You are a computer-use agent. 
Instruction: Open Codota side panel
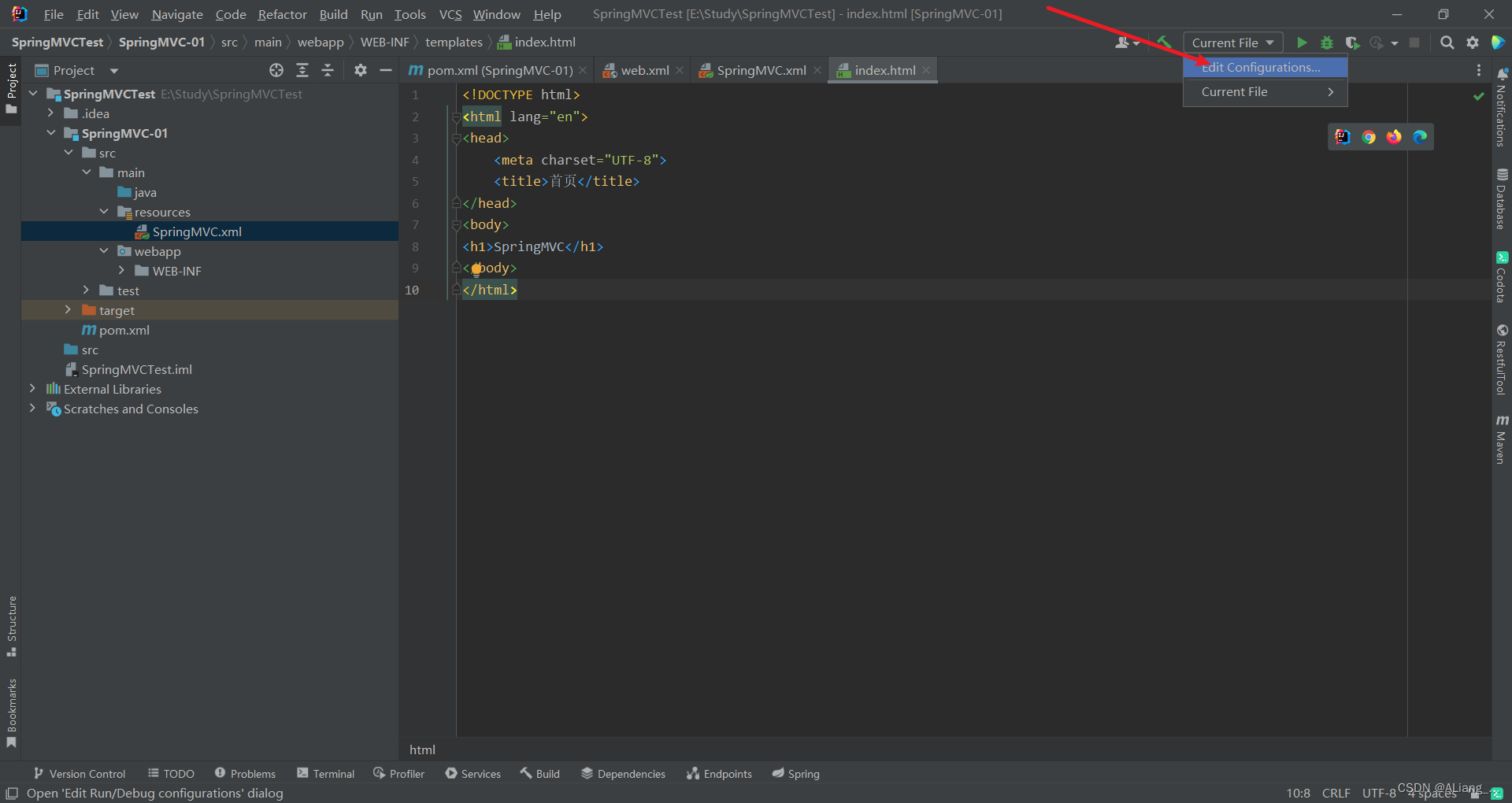[1502, 277]
